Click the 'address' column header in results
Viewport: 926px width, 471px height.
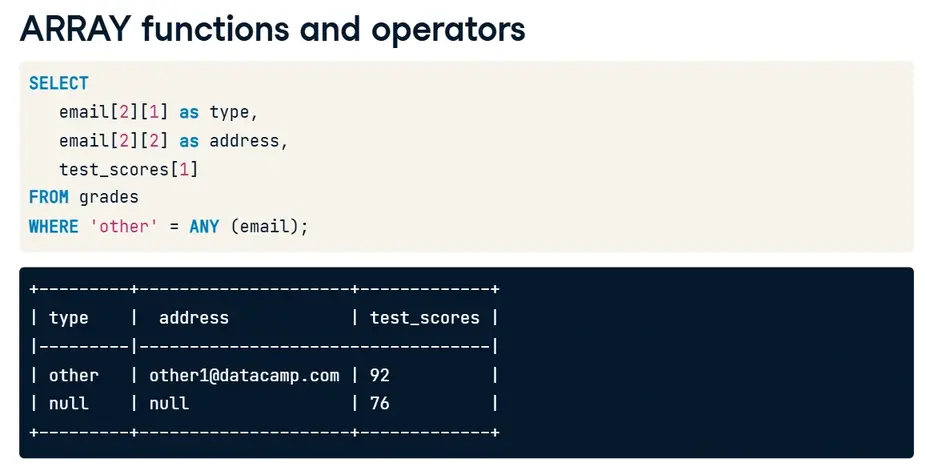tap(194, 318)
